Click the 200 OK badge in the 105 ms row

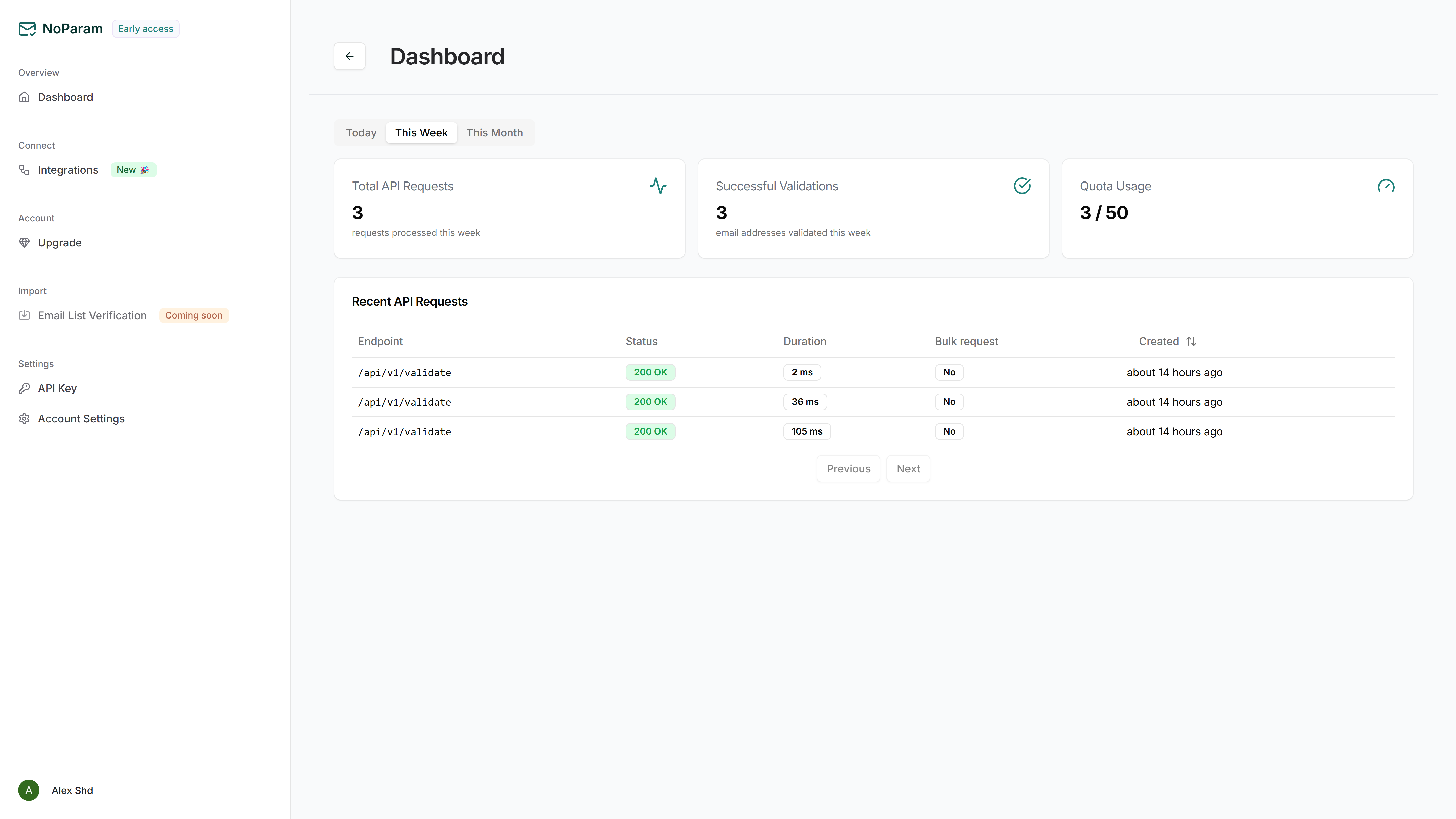[651, 431]
